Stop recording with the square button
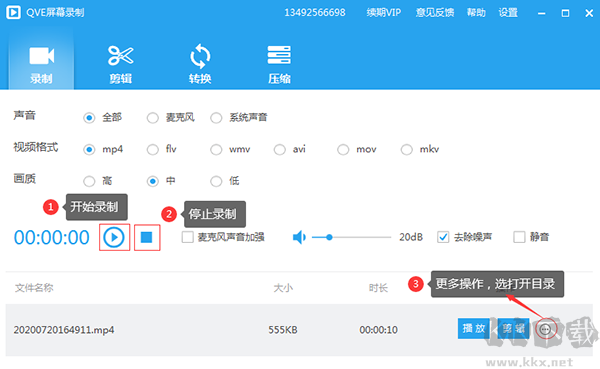 point(147,237)
